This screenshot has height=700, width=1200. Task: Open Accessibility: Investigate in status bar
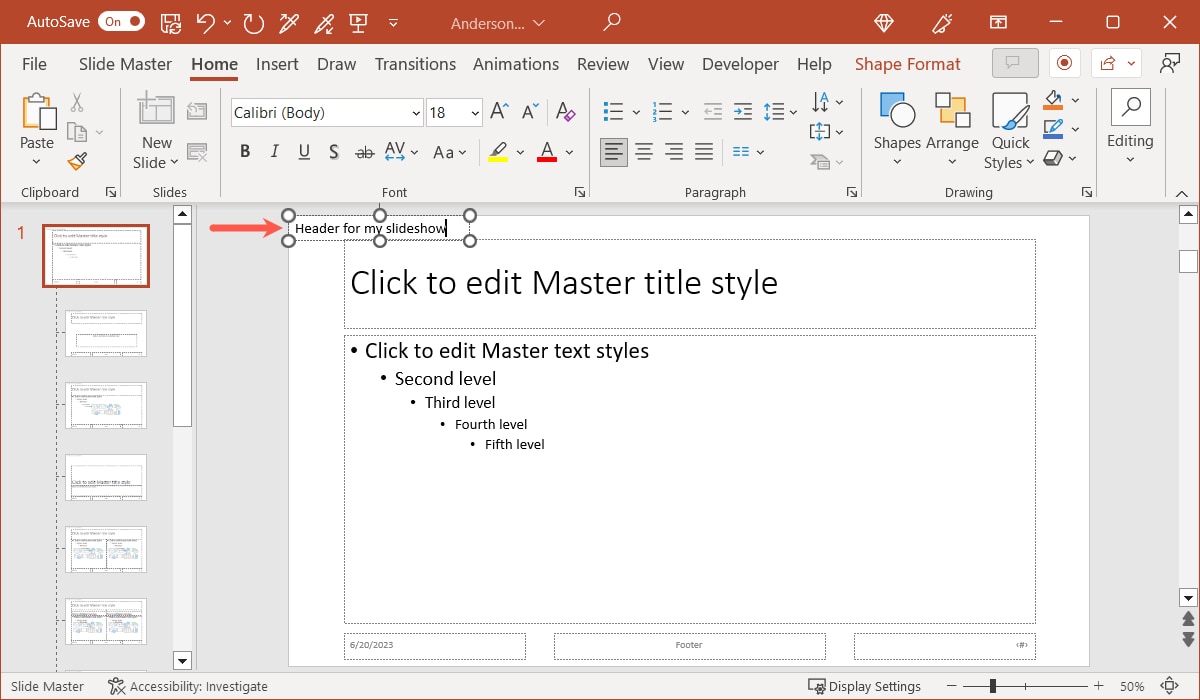tap(188, 686)
